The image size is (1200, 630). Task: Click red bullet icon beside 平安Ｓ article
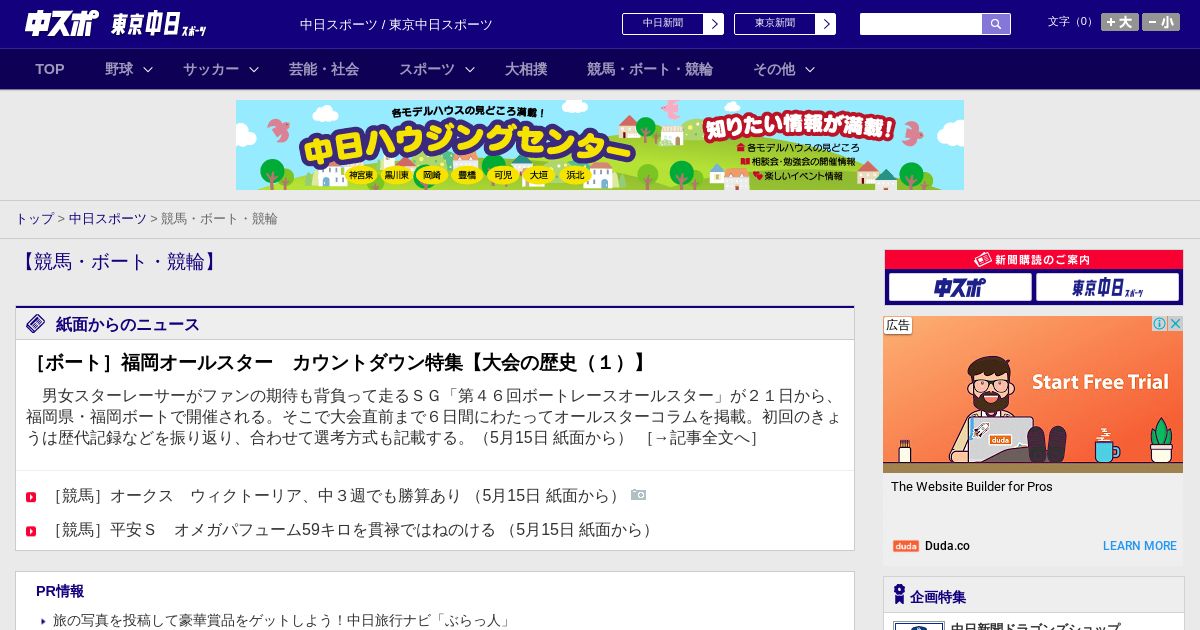coord(31,531)
